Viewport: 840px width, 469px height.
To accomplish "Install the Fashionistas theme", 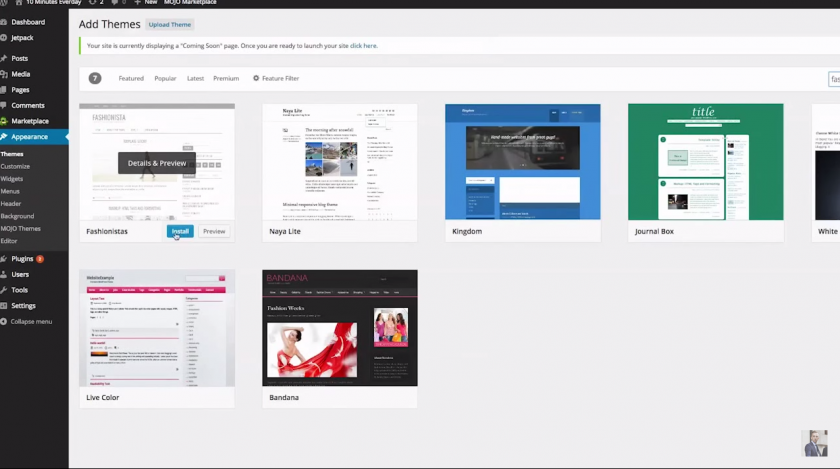I will [x=180, y=232].
